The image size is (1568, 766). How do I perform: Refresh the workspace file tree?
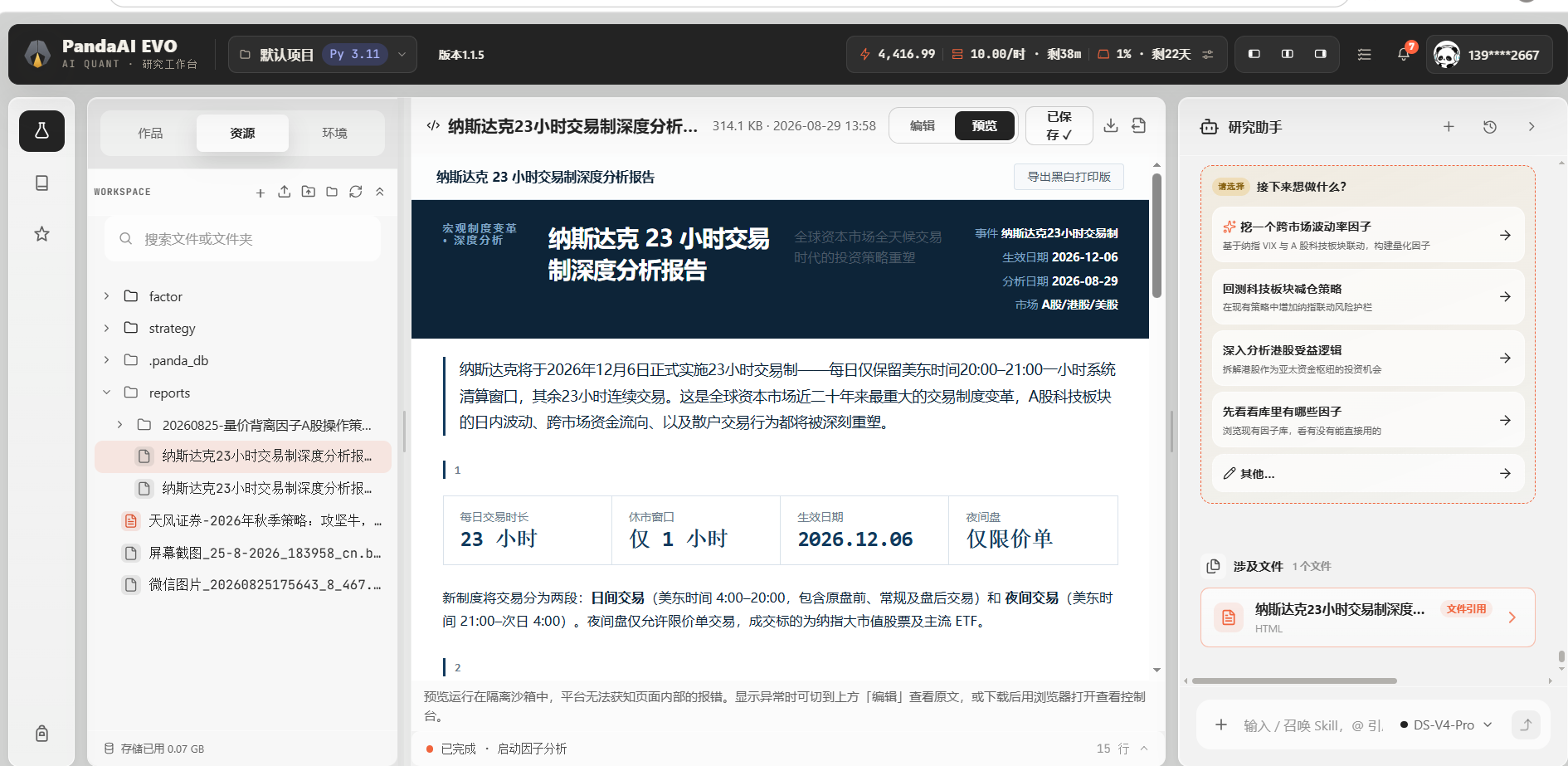click(x=356, y=192)
